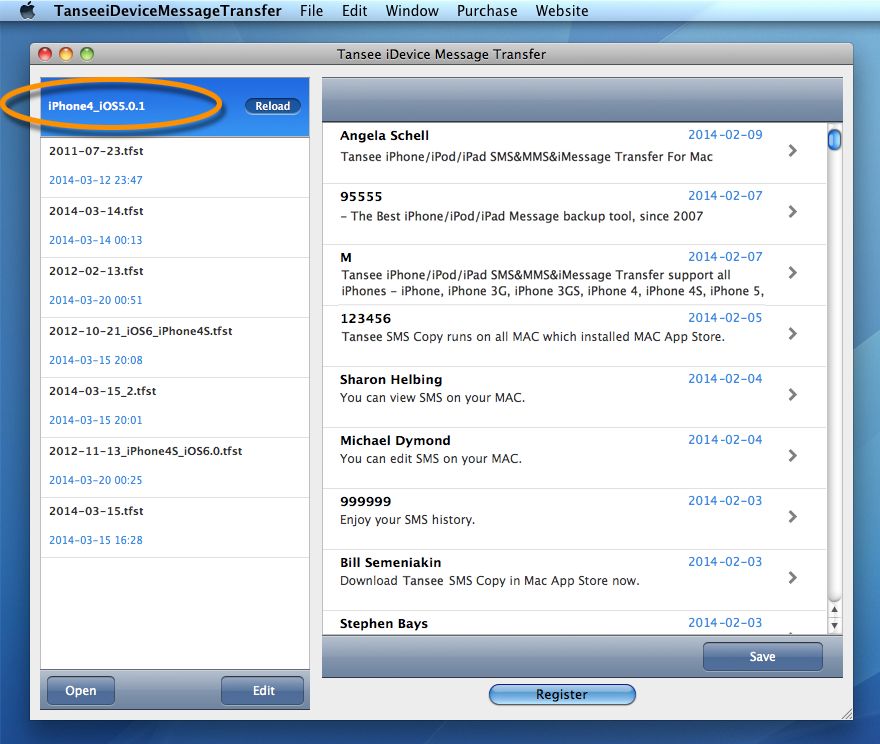The height and width of the screenshot is (744, 880).
Task: Expand the M conversation chevron
Action: 792,273
